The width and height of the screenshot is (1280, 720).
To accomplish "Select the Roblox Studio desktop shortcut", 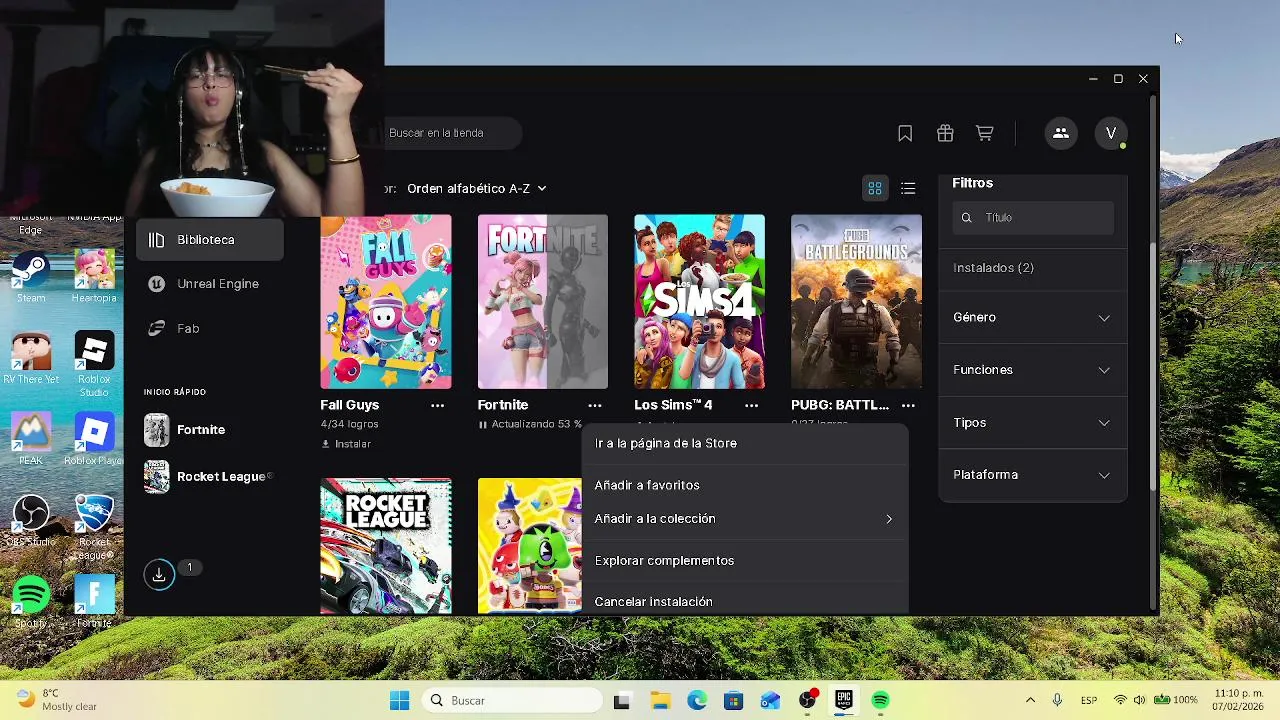I will coord(94,364).
